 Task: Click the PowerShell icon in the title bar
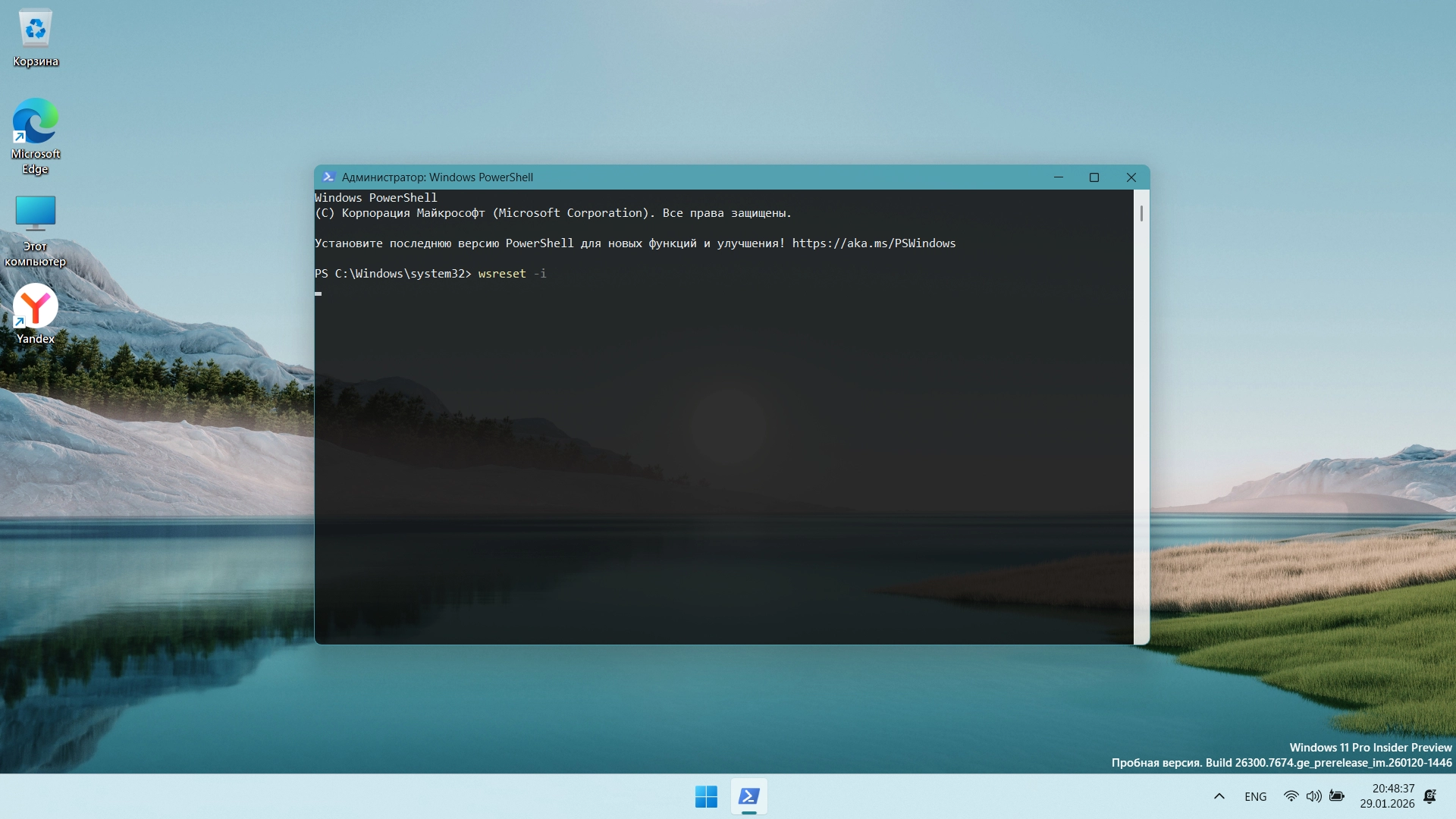click(328, 177)
